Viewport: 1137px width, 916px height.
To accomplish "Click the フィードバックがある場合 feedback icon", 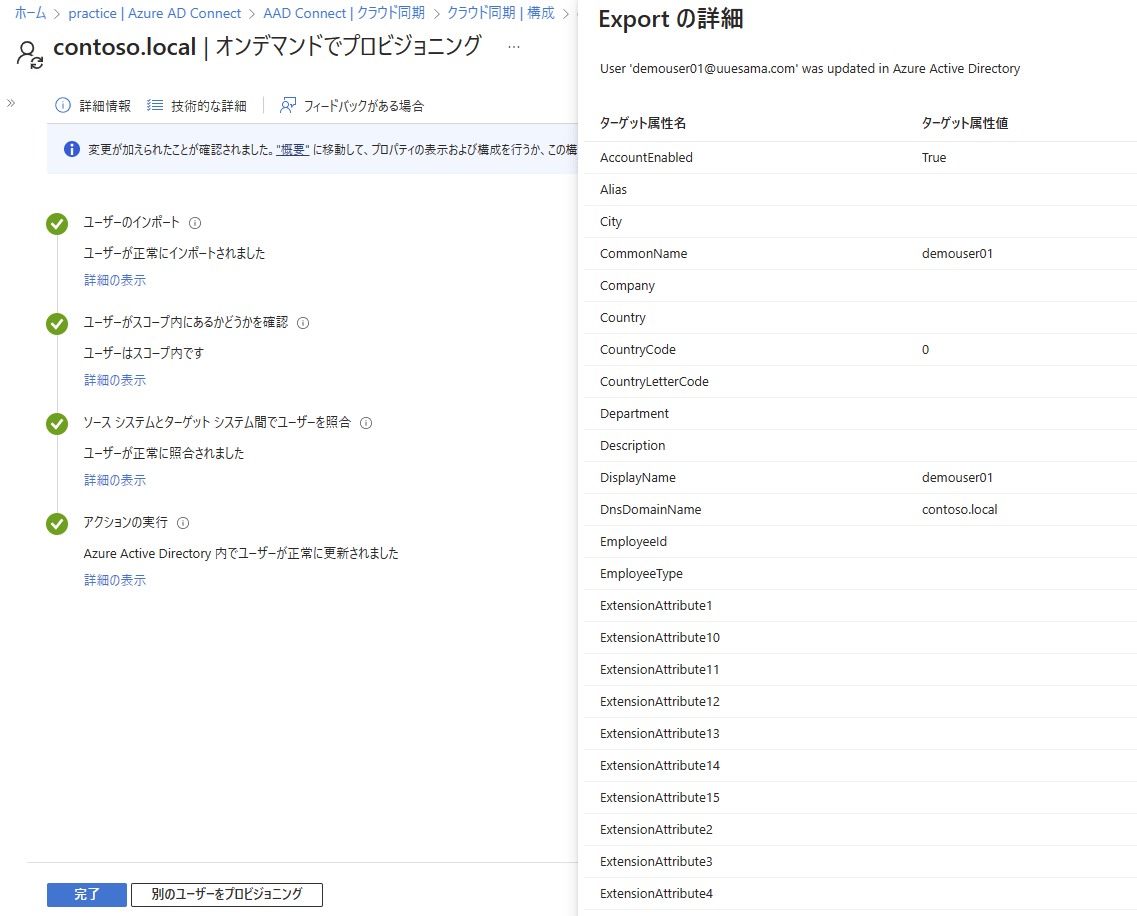I will point(288,106).
